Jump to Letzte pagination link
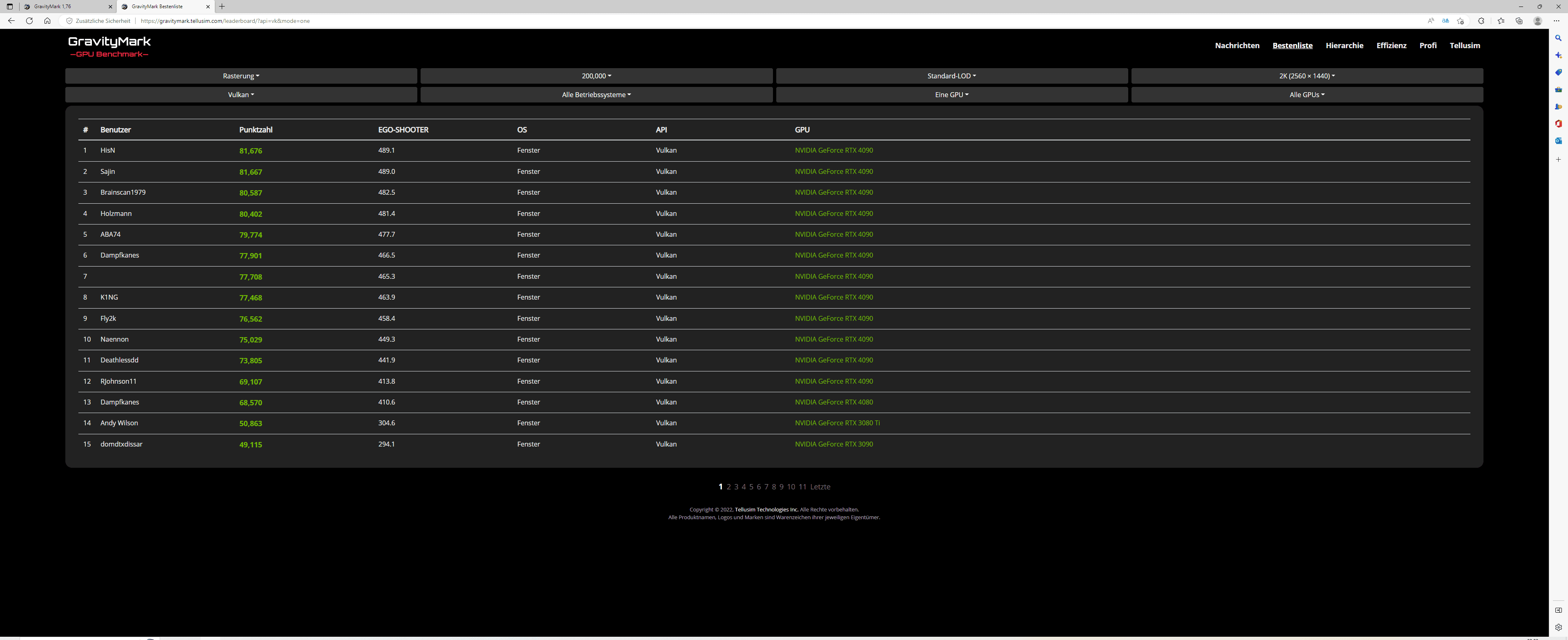The width and height of the screenshot is (1568, 640). coord(820,487)
